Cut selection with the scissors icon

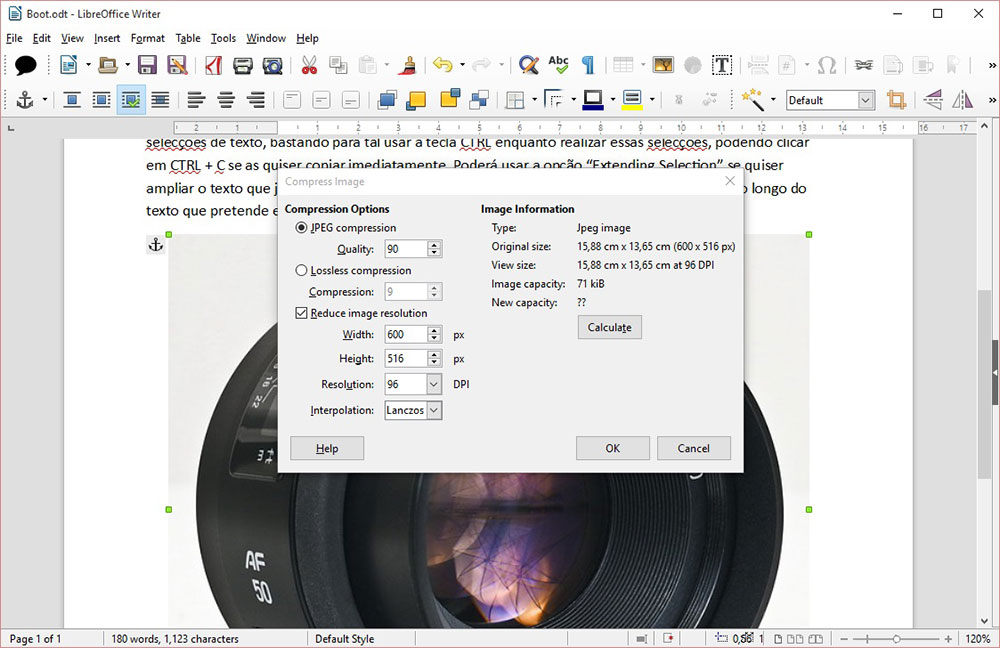coord(309,65)
